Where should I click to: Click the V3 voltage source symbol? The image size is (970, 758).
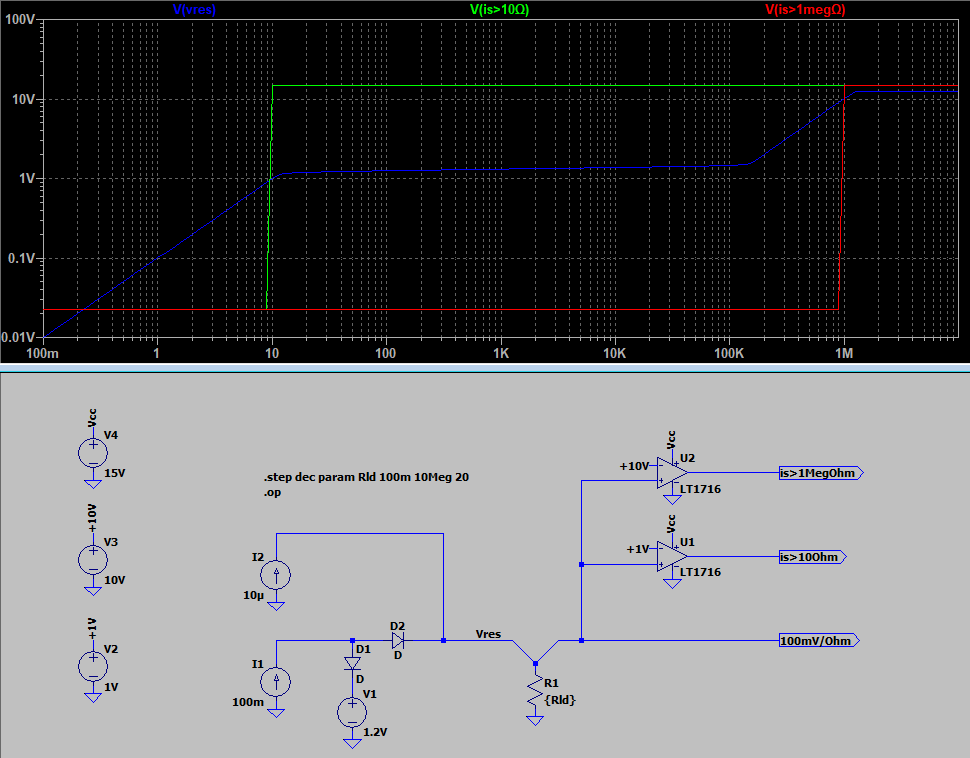tap(93, 560)
